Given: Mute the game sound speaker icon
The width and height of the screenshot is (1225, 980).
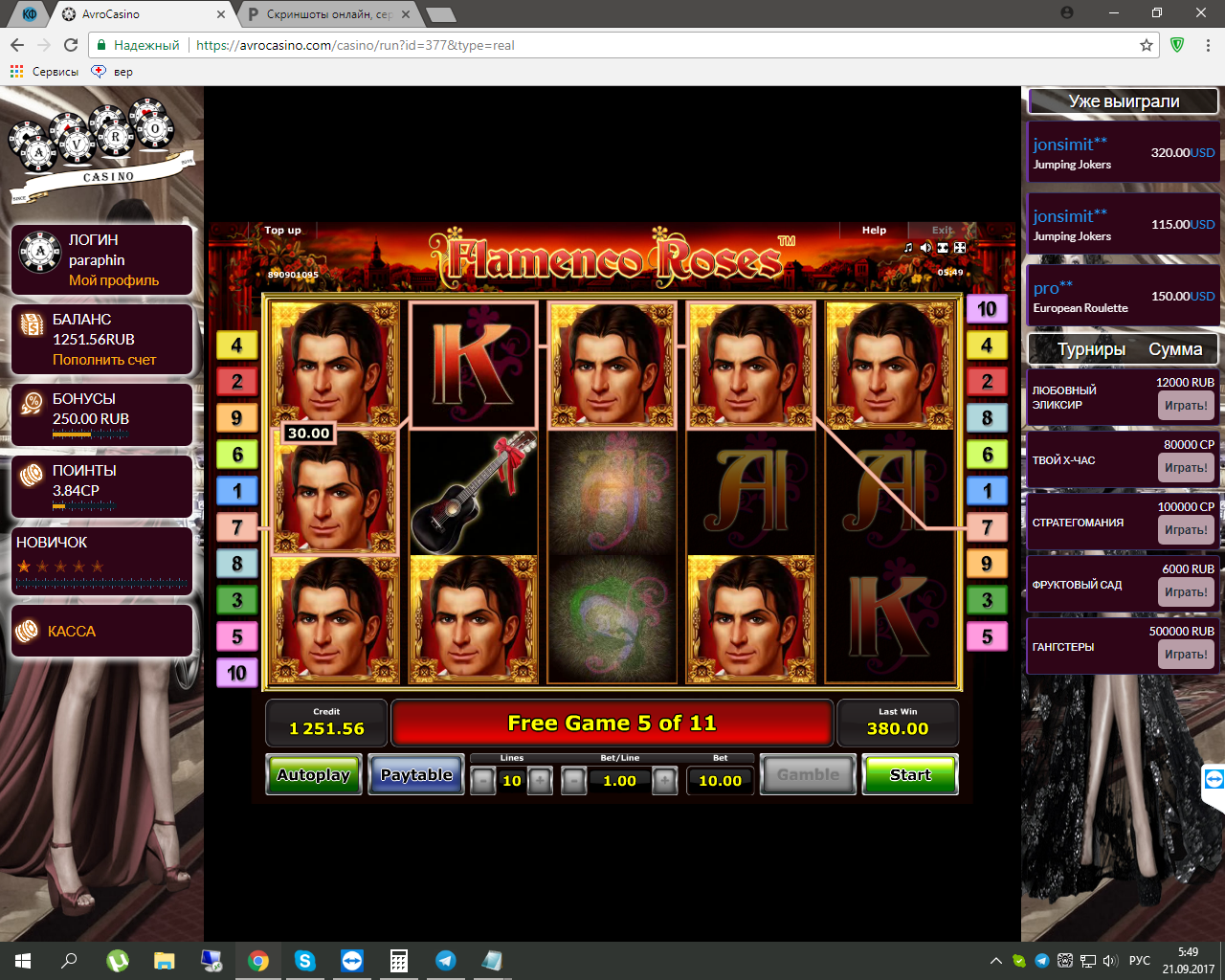Looking at the screenshot, I should (x=925, y=248).
